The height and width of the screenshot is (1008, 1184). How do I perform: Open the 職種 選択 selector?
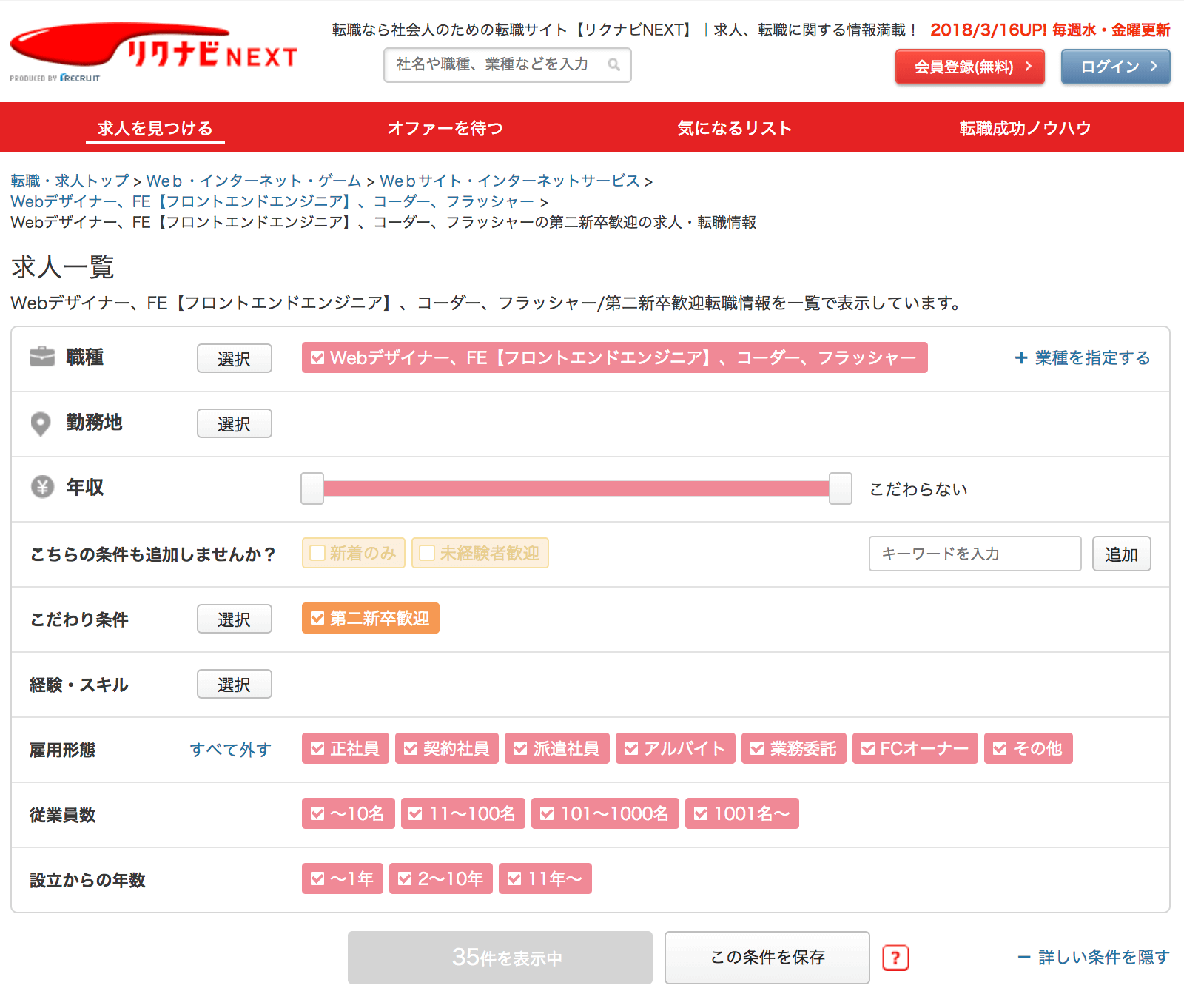point(235,358)
